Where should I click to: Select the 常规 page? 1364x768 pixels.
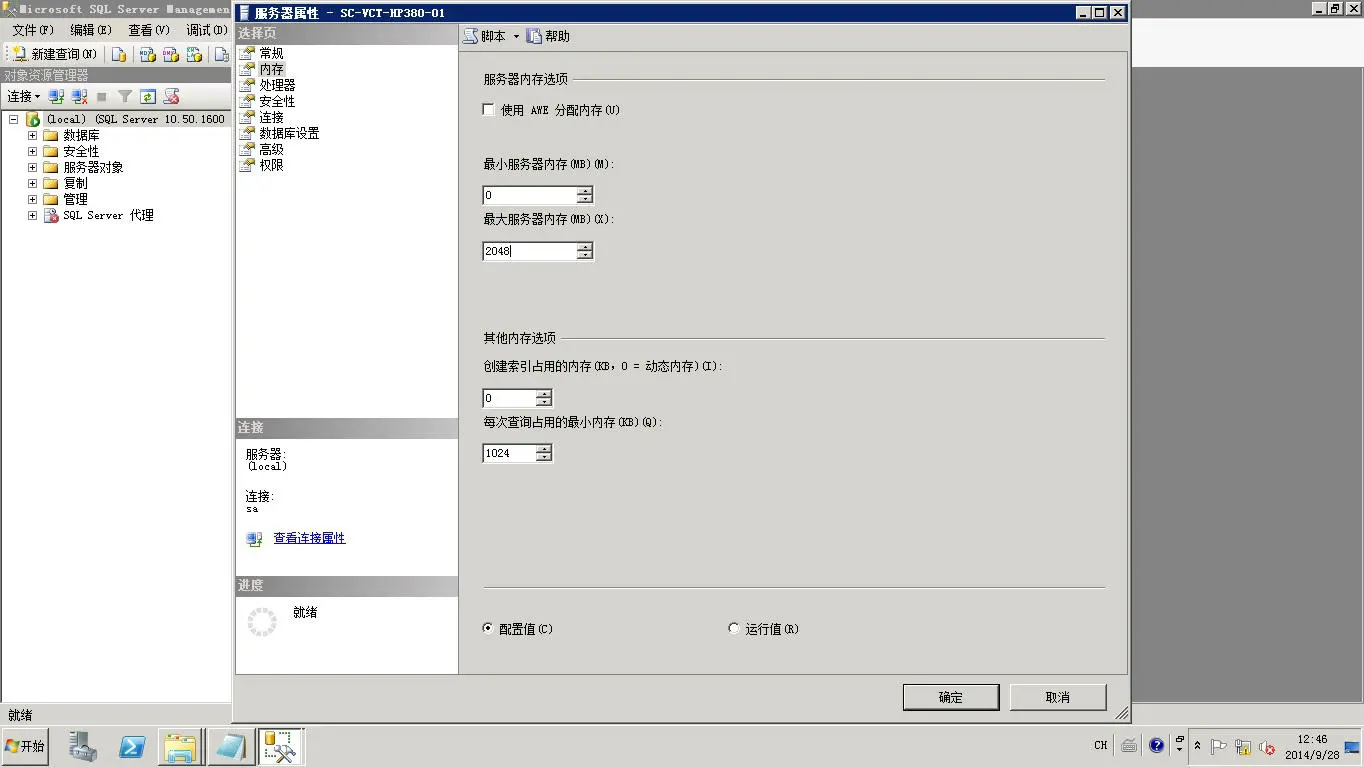271,53
